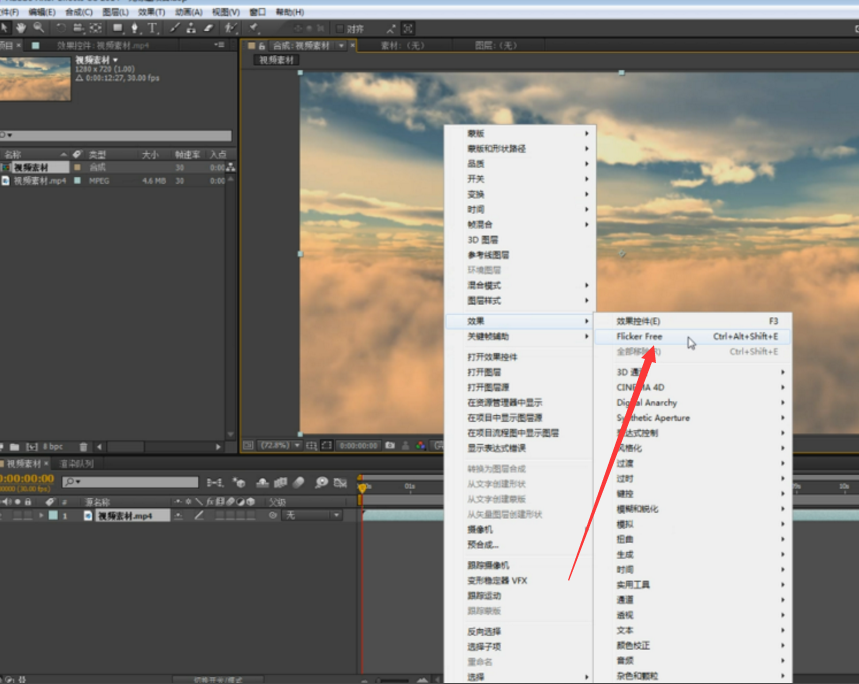The width and height of the screenshot is (859, 684).
Task: Open the 72.8% magnification dropdown
Action: (278, 445)
